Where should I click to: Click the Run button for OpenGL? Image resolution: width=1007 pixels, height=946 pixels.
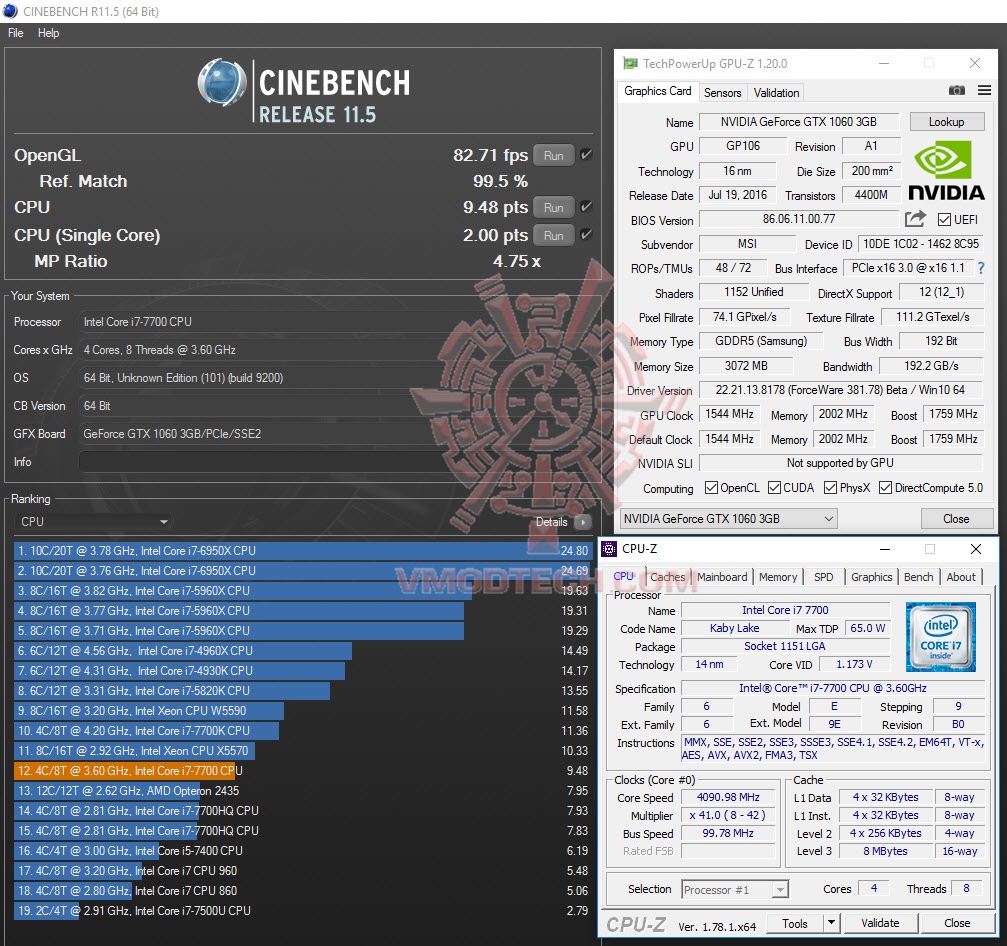(554, 155)
